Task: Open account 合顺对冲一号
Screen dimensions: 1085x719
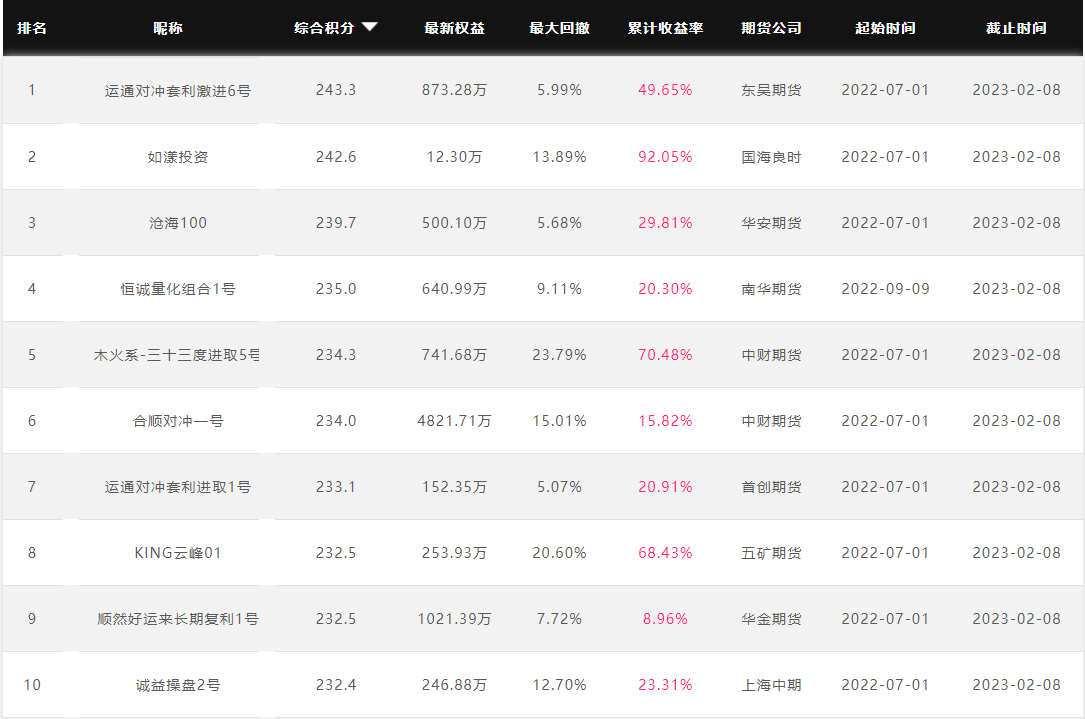Action: coord(178,421)
